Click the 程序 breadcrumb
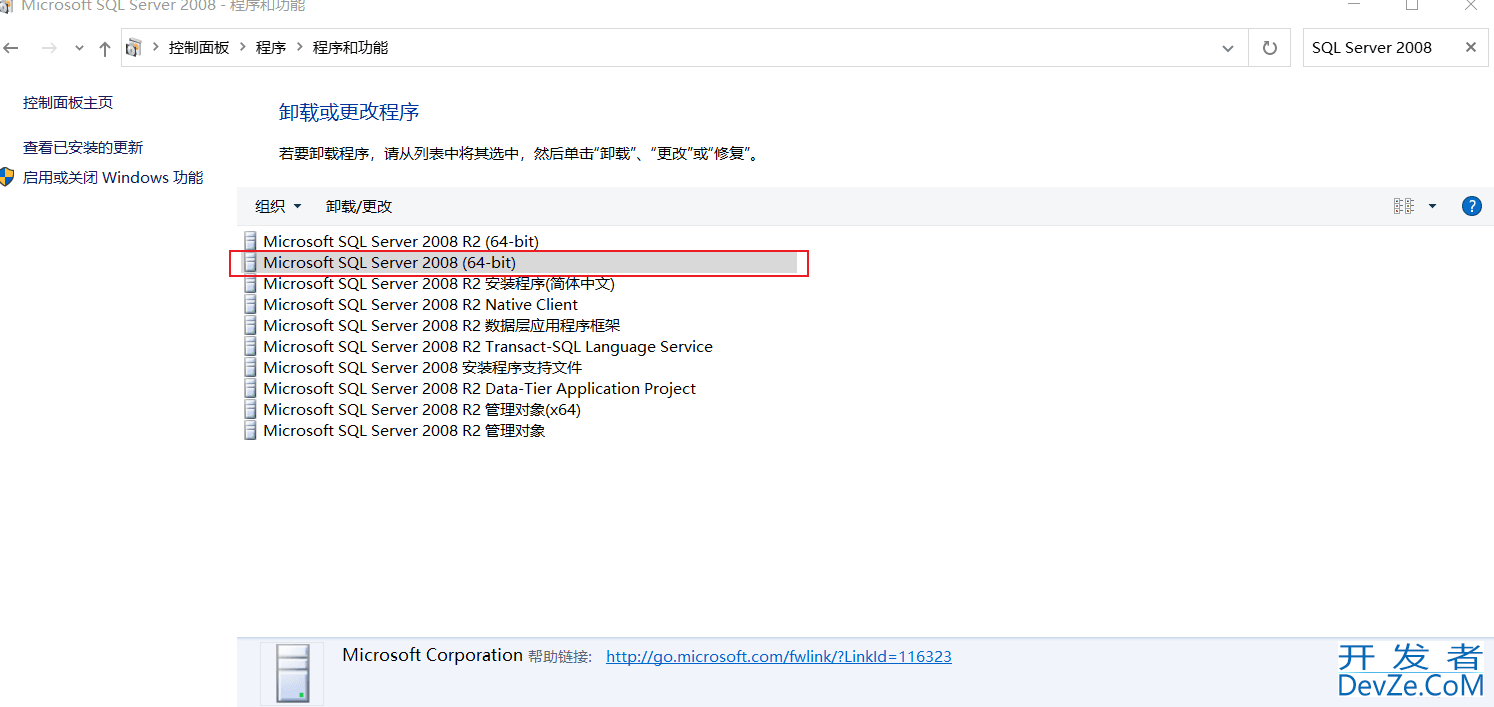The width and height of the screenshot is (1494, 707). [271, 48]
